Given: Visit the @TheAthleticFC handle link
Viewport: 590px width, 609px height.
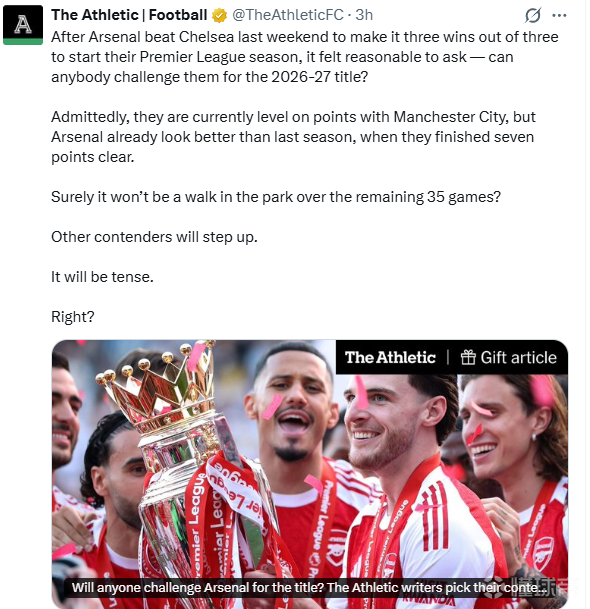Looking at the screenshot, I should pyautogui.click(x=287, y=15).
